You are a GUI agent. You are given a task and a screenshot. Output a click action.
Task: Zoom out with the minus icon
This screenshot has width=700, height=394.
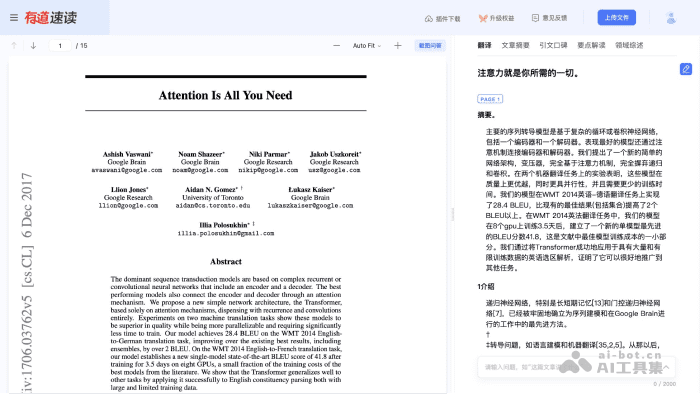pyautogui.click(x=336, y=46)
